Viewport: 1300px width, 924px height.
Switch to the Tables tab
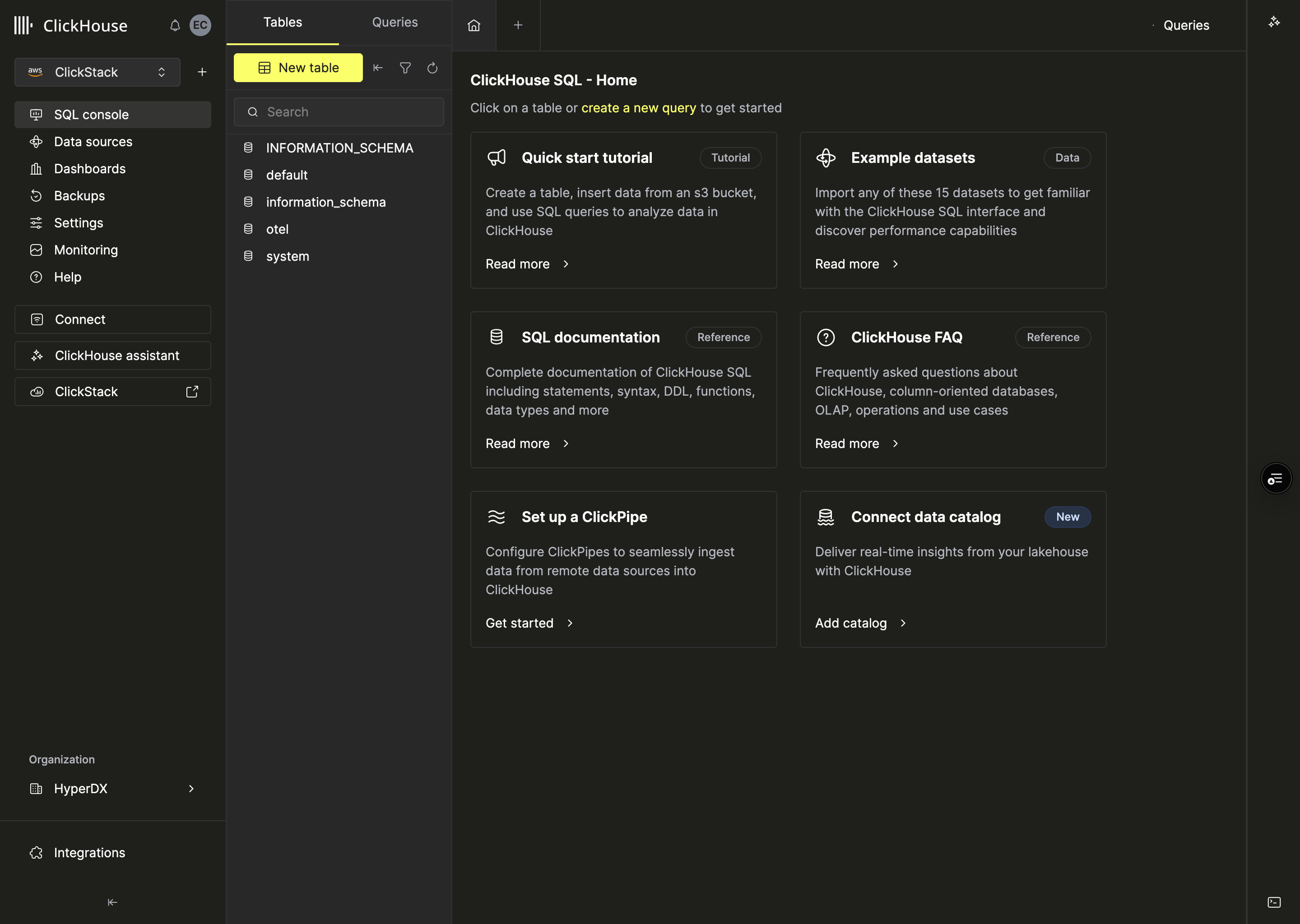(x=282, y=23)
